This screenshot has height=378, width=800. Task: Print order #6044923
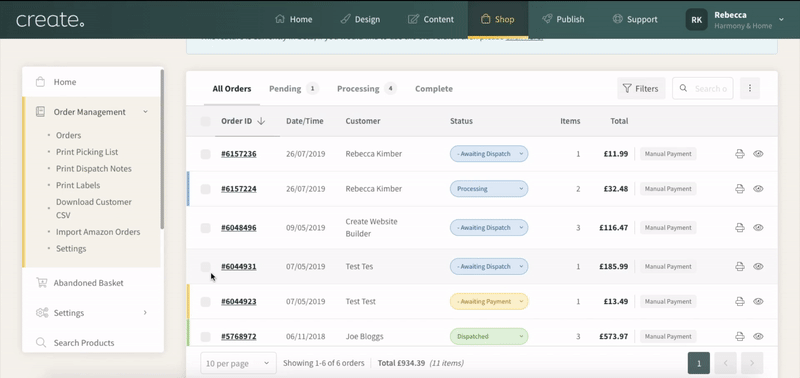click(739, 301)
